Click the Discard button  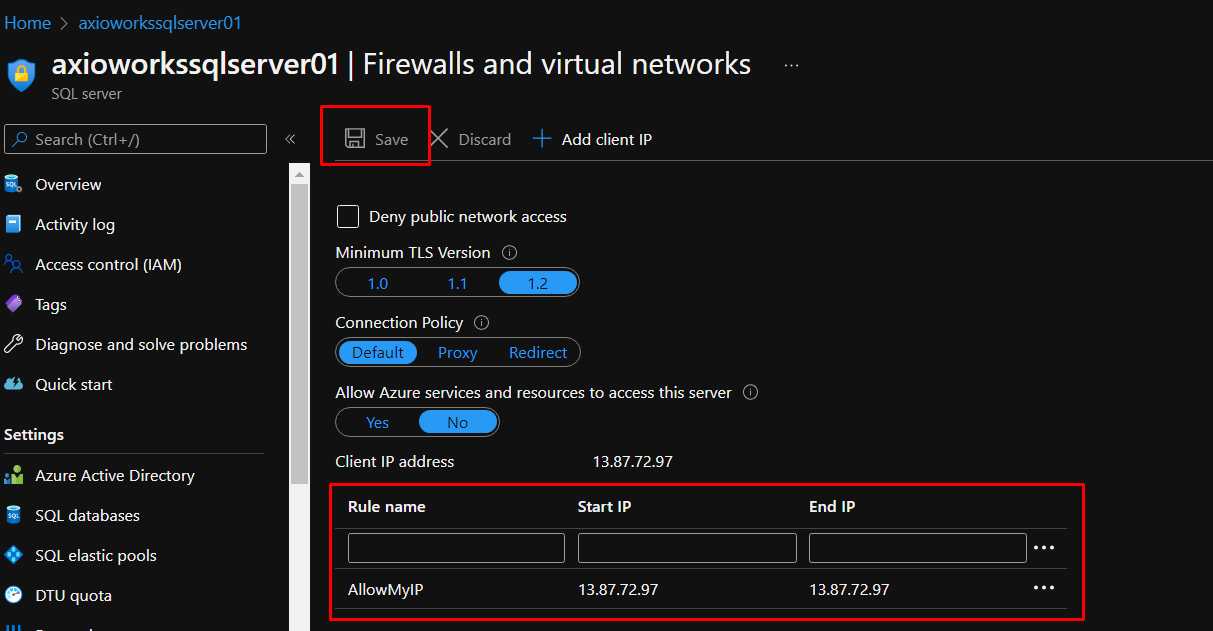(x=470, y=139)
